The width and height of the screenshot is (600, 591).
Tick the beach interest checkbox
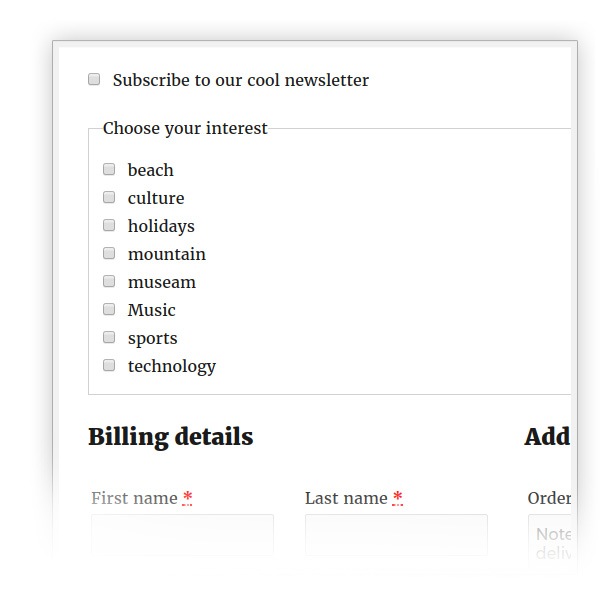[109, 169]
